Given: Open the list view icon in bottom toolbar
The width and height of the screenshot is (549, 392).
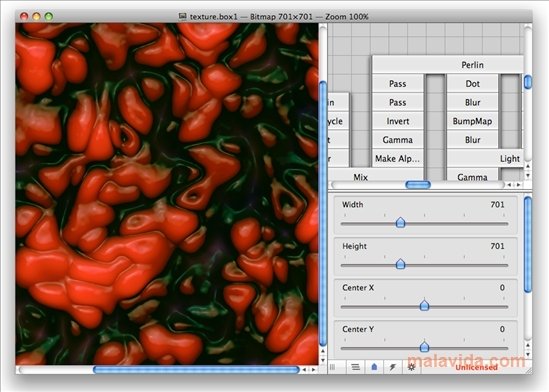Looking at the screenshot, I should pos(355,367).
